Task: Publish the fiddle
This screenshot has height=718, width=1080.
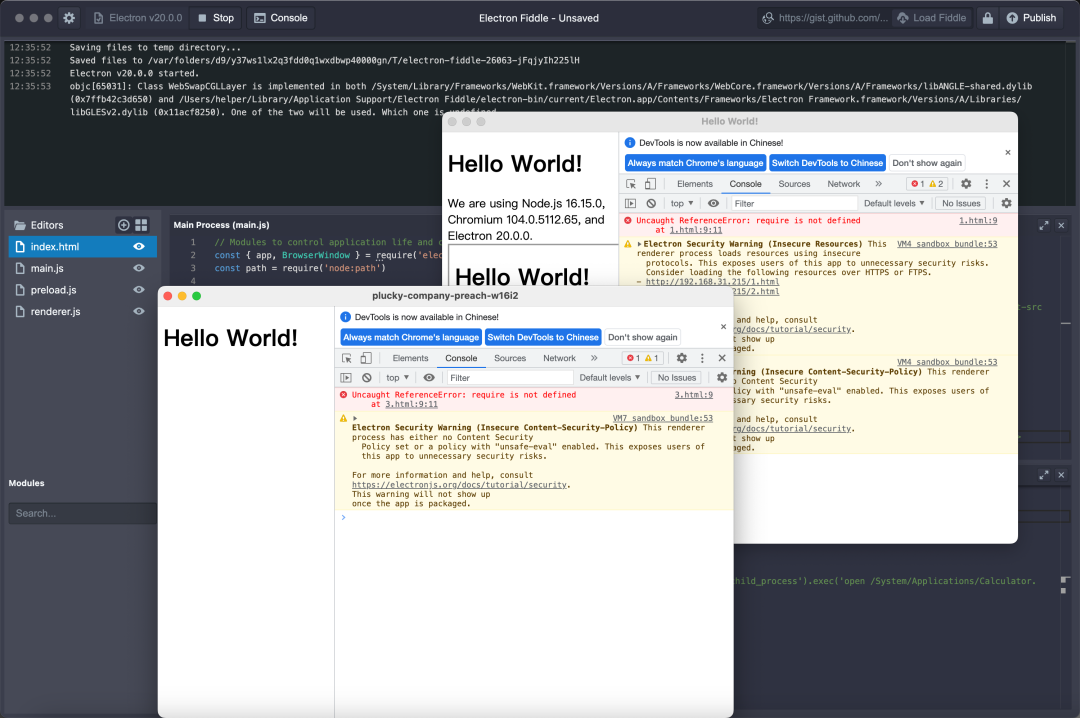Action: 1031,18
